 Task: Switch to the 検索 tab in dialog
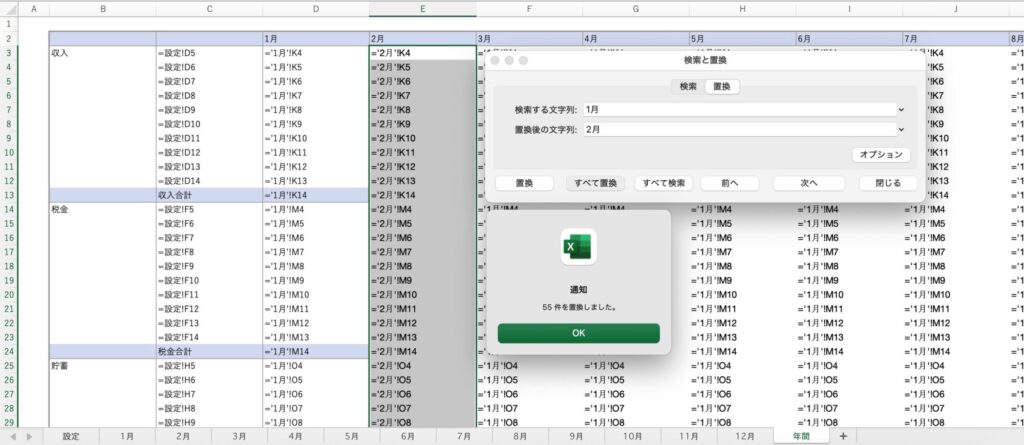click(x=688, y=87)
